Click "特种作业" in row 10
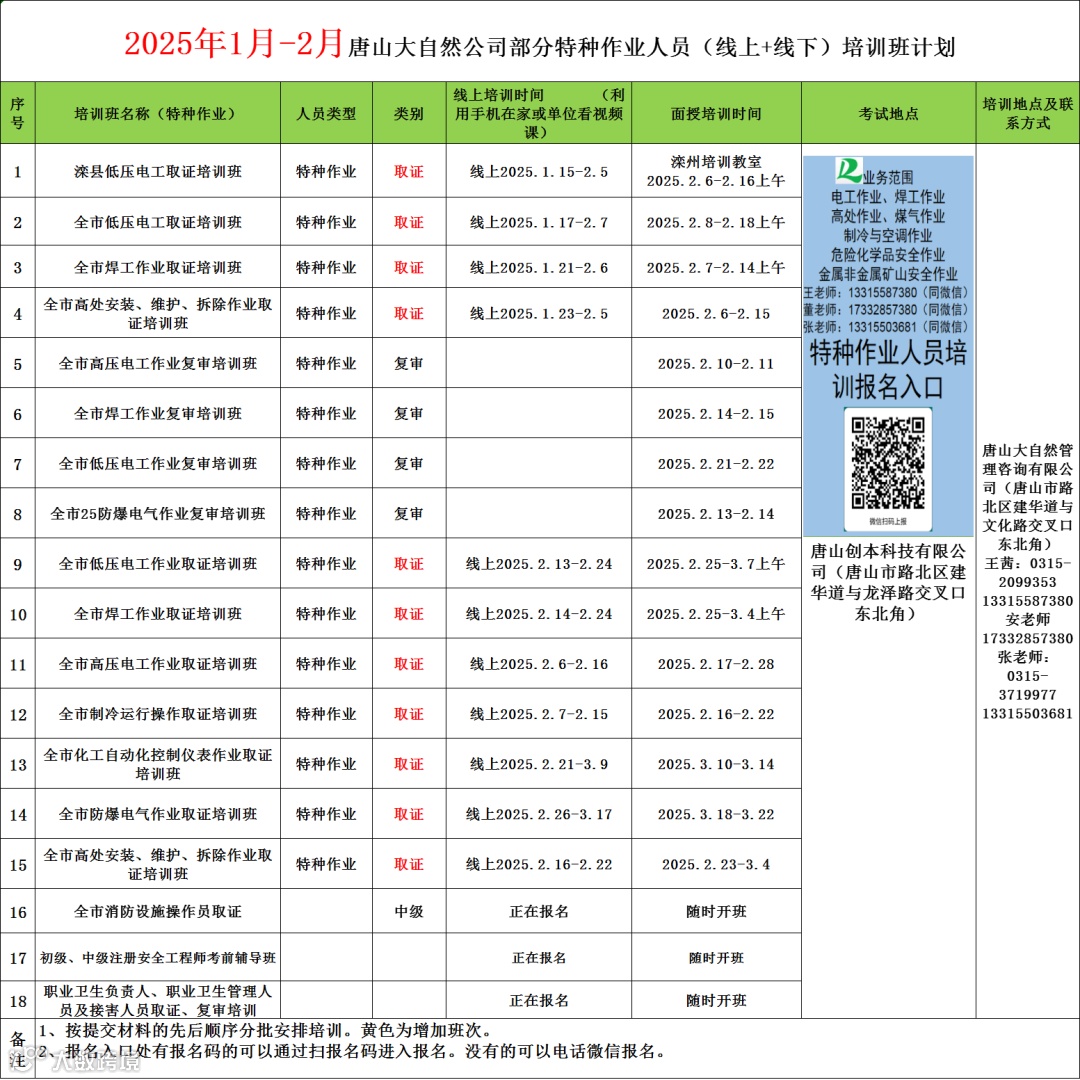Screen dimensions: 1080x1080 coord(326,614)
